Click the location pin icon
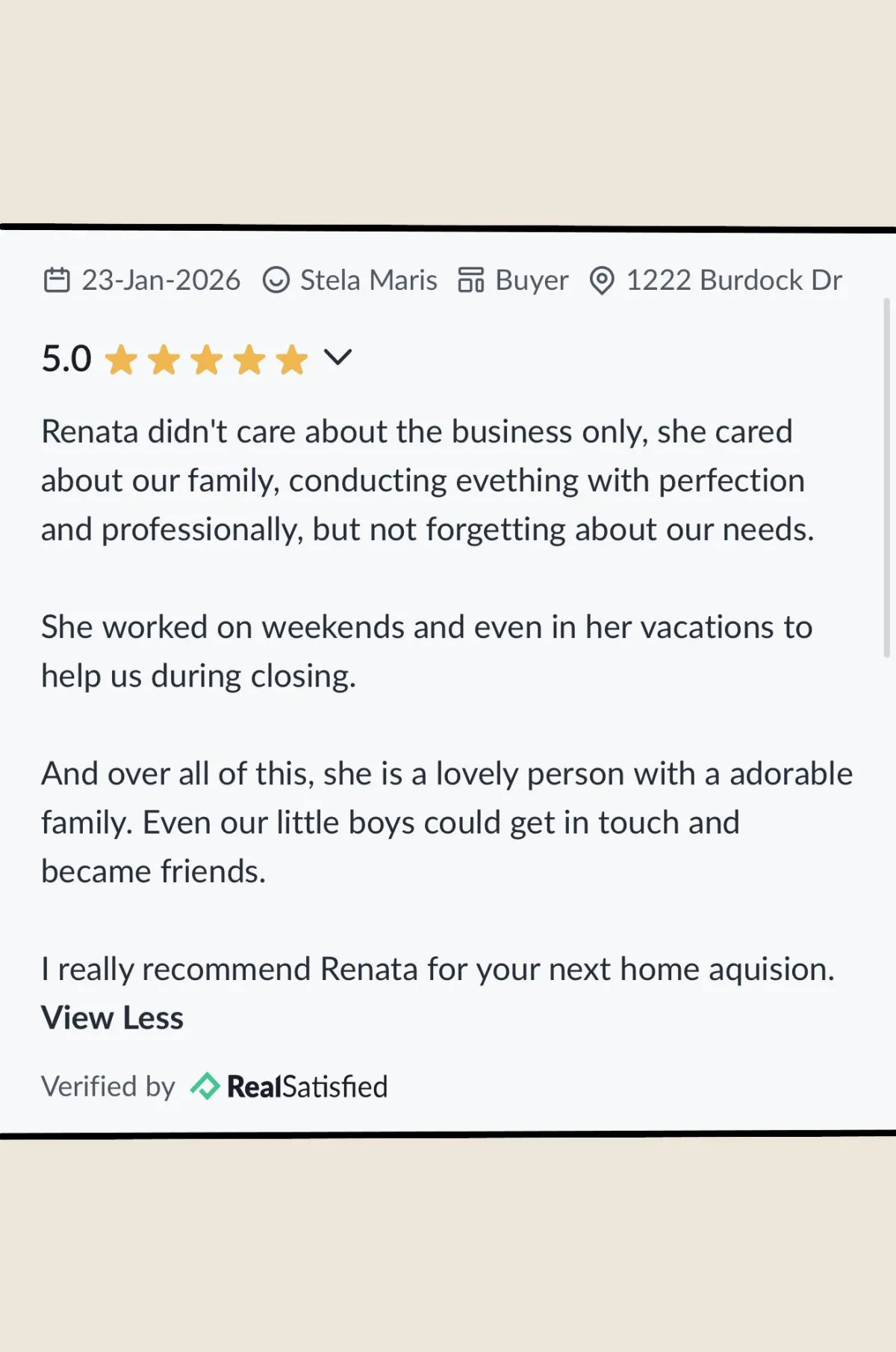The width and height of the screenshot is (896, 1352). point(602,281)
